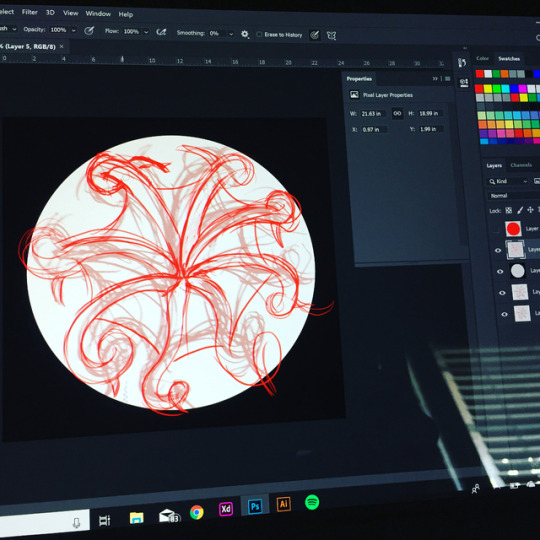This screenshot has height=540, width=540.
Task: Open brush mode dropdown in options bar
Action: pos(14,29)
